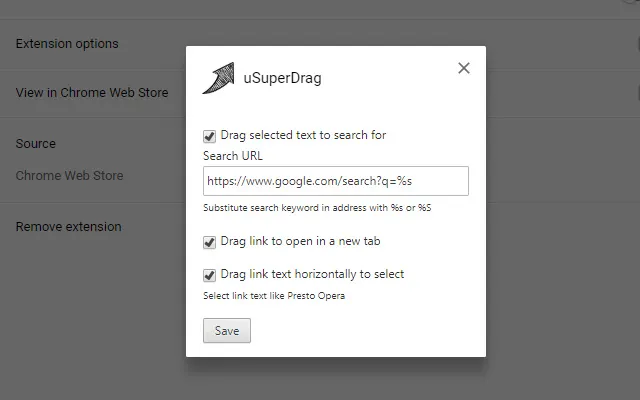Viewport: 640px width, 400px height.
Task: Select the Remove extension row
Action: coord(68,227)
